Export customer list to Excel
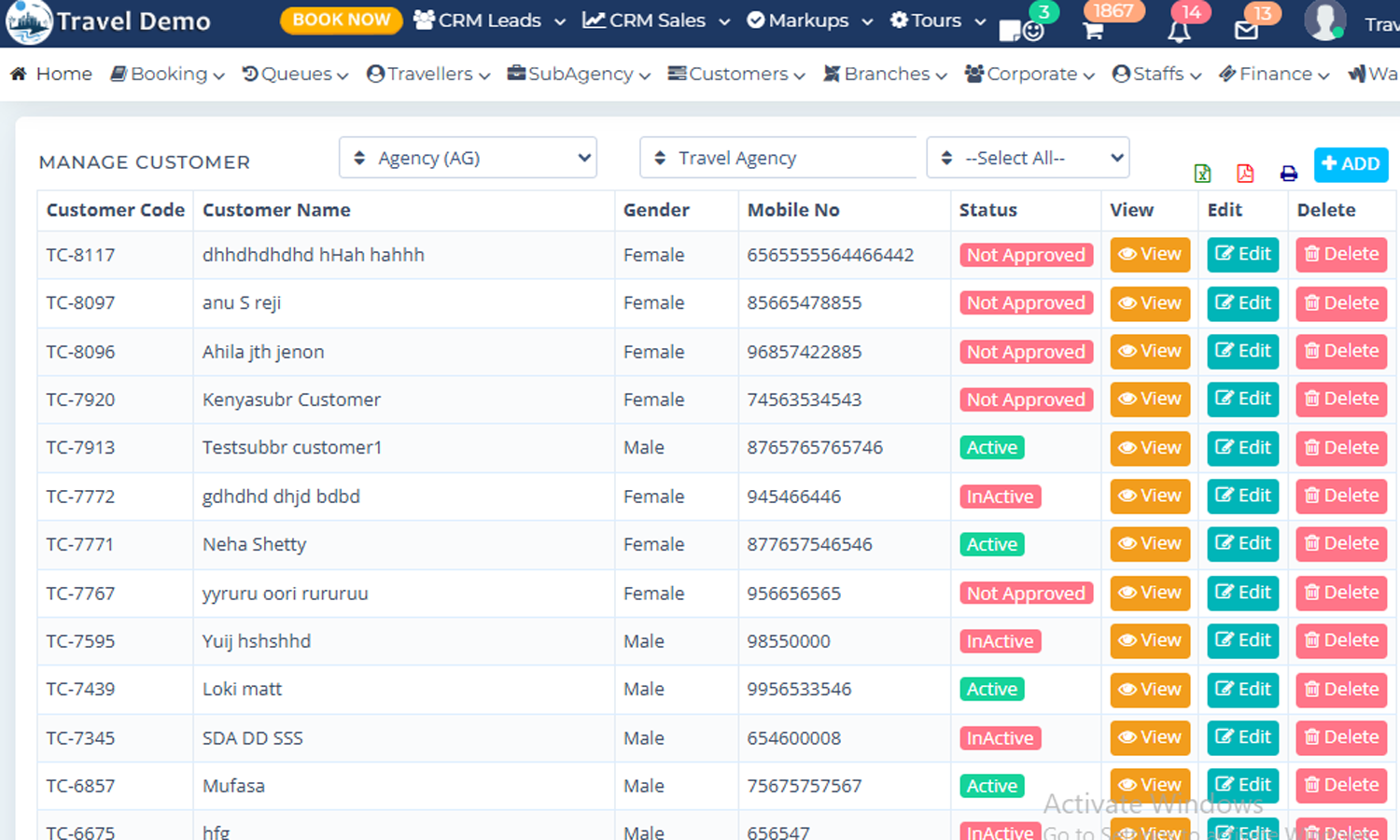Image resolution: width=1400 pixels, height=840 pixels. pyautogui.click(x=1202, y=173)
